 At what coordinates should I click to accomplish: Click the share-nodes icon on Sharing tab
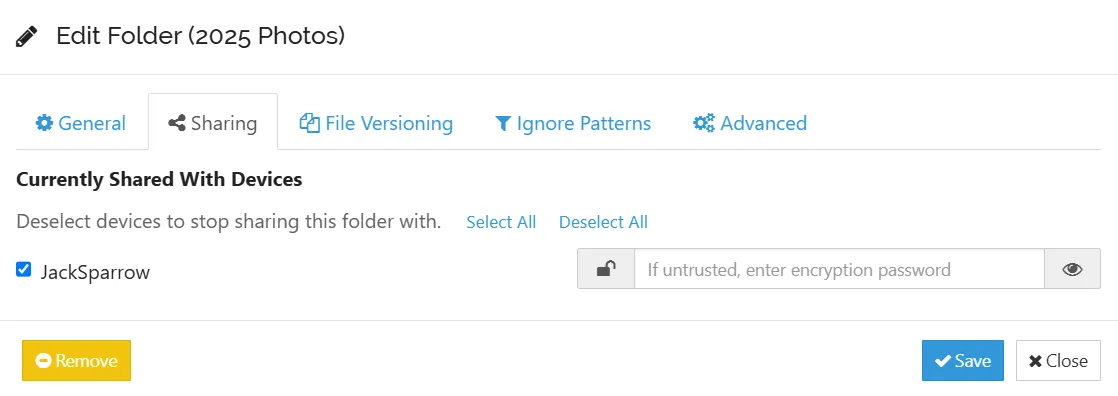coord(177,123)
